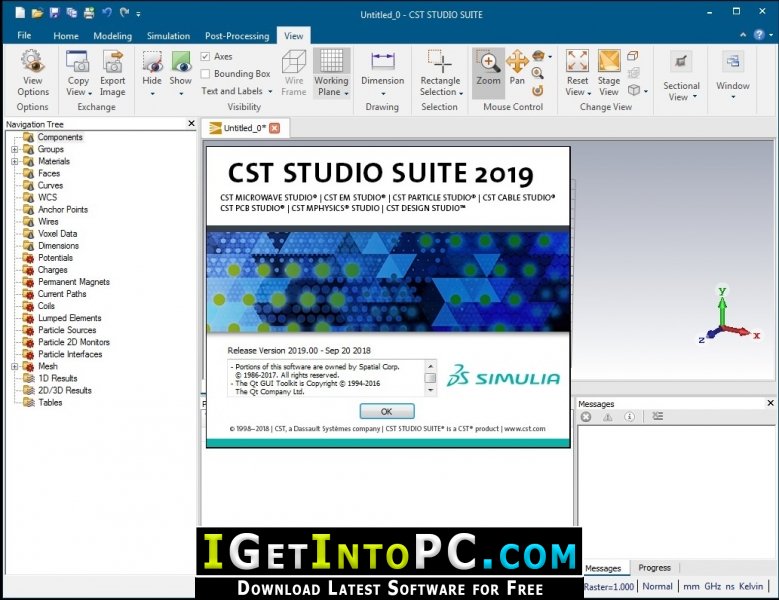Collapse the ribbon with the caret

(x=743, y=35)
